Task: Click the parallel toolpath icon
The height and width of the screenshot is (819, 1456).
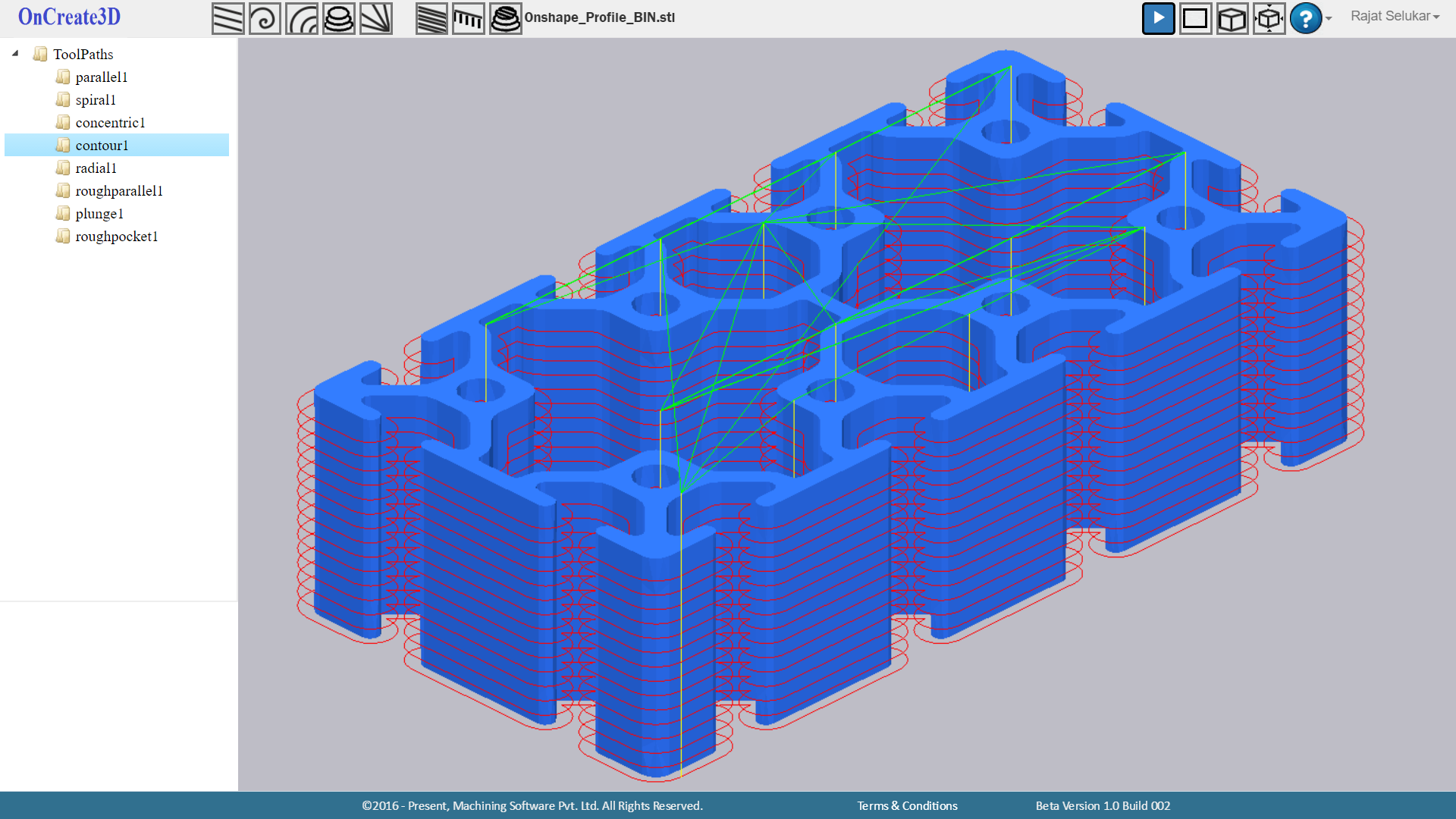Action: click(x=227, y=18)
